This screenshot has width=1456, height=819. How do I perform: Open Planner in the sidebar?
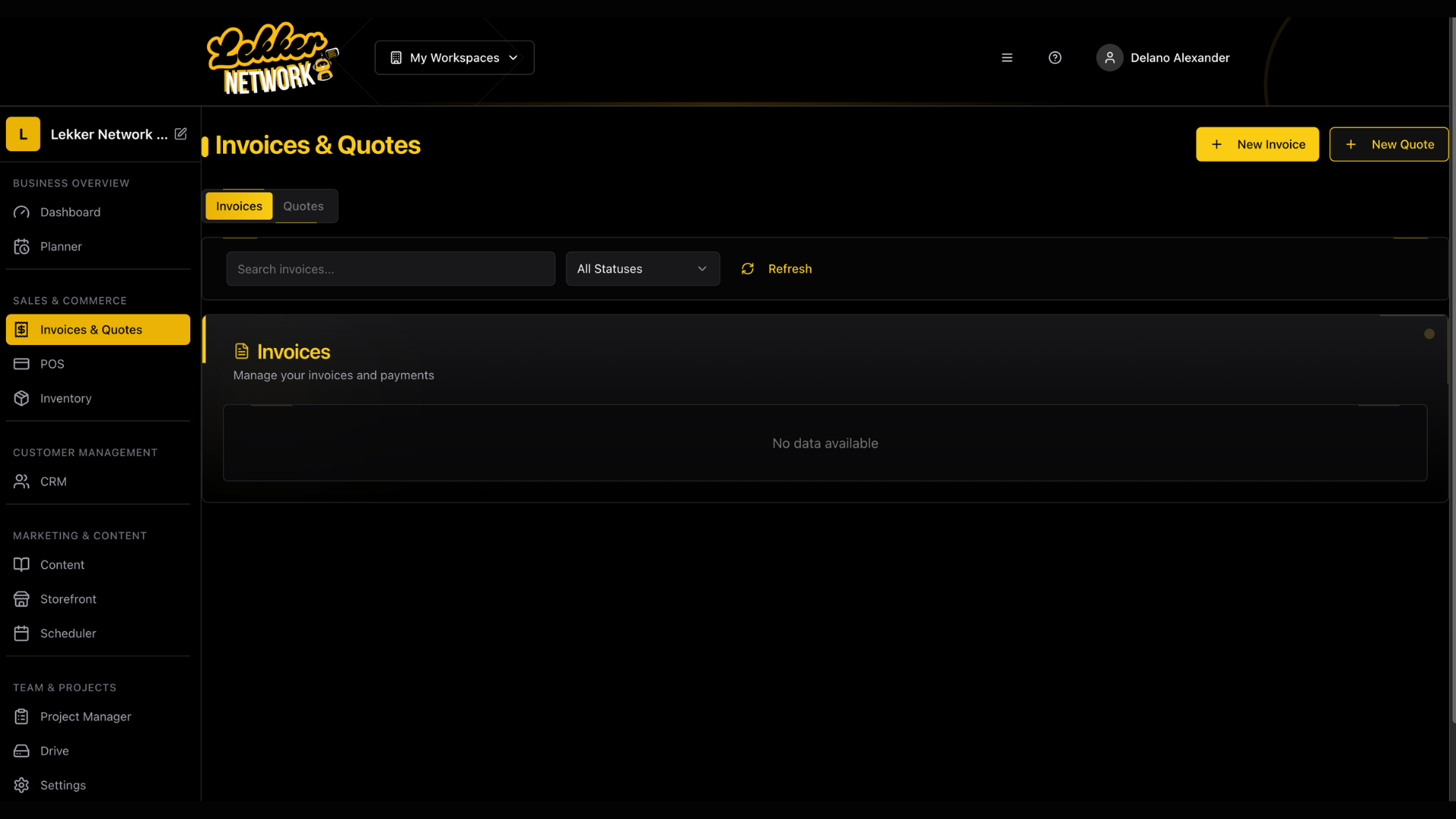(x=61, y=246)
